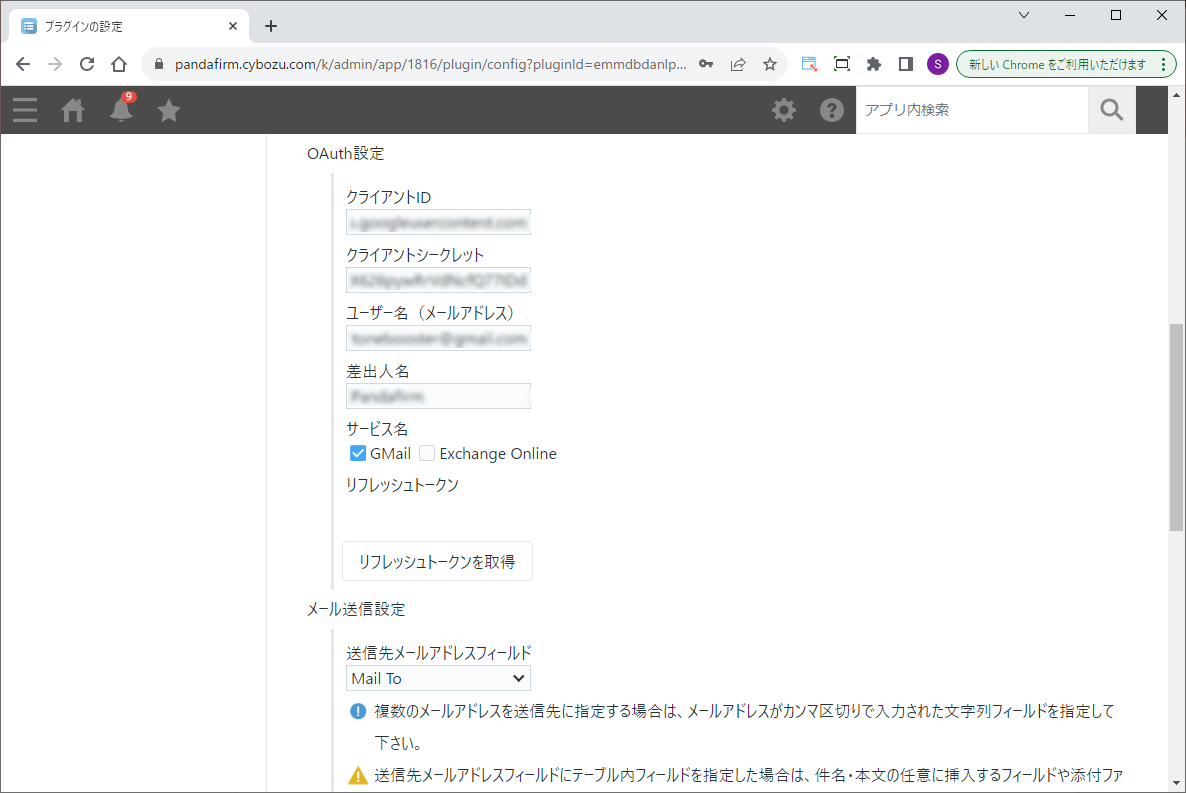Open the kintone hamburger menu
This screenshot has width=1186, height=793.
coord(25,110)
